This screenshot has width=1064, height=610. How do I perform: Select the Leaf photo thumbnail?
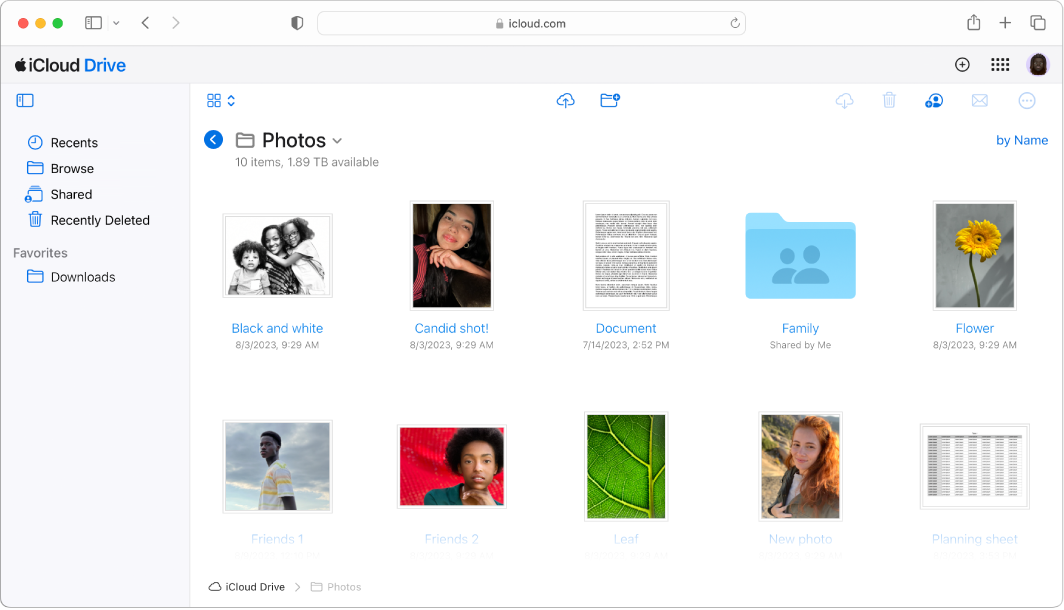626,466
